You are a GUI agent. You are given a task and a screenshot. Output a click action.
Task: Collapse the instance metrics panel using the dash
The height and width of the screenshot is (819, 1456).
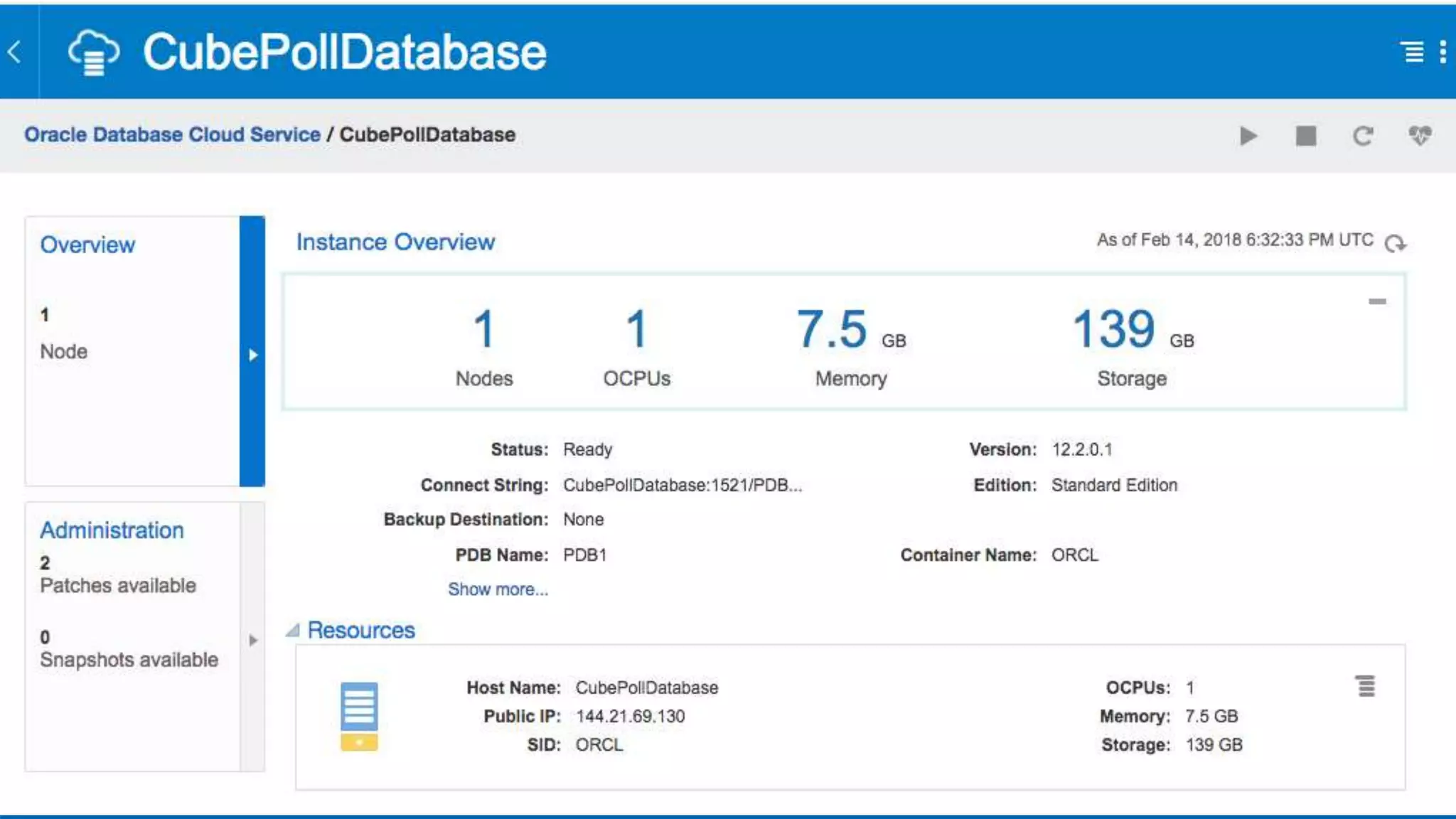coord(1377,301)
